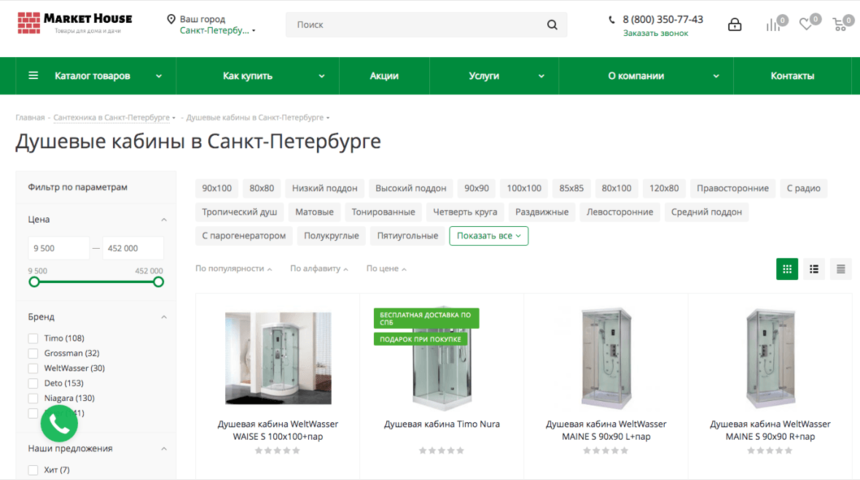Image resolution: width=860 pixels, height=480 pixels.
Task: Sort products По популярности
Action: (x=234, y=268)
